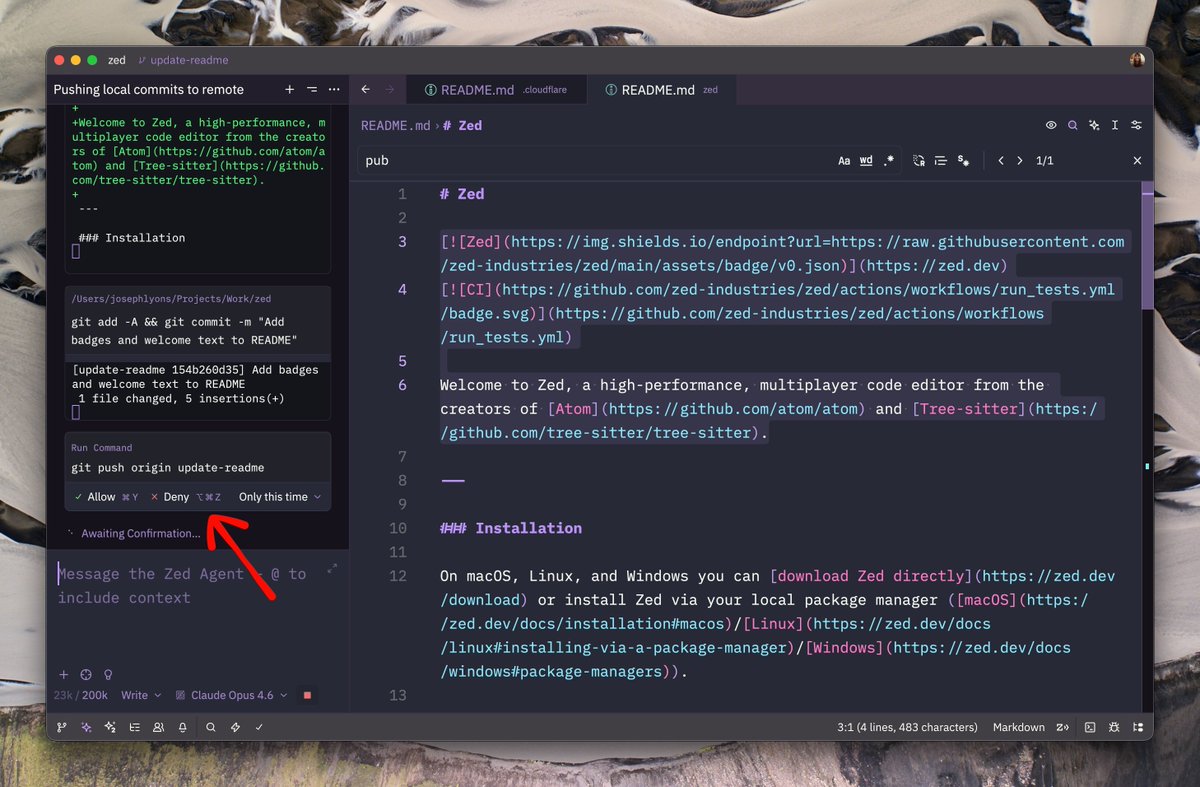This screenshot has width=1200, height=787.
Task: Open the Claude Opus 4.6 model selector
Action: coord(229,695)
